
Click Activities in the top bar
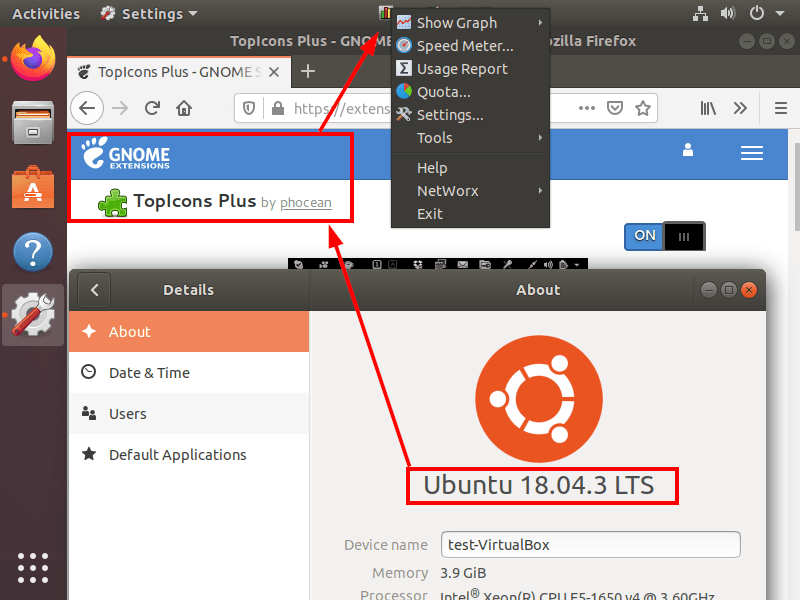[x=46, y=14]
